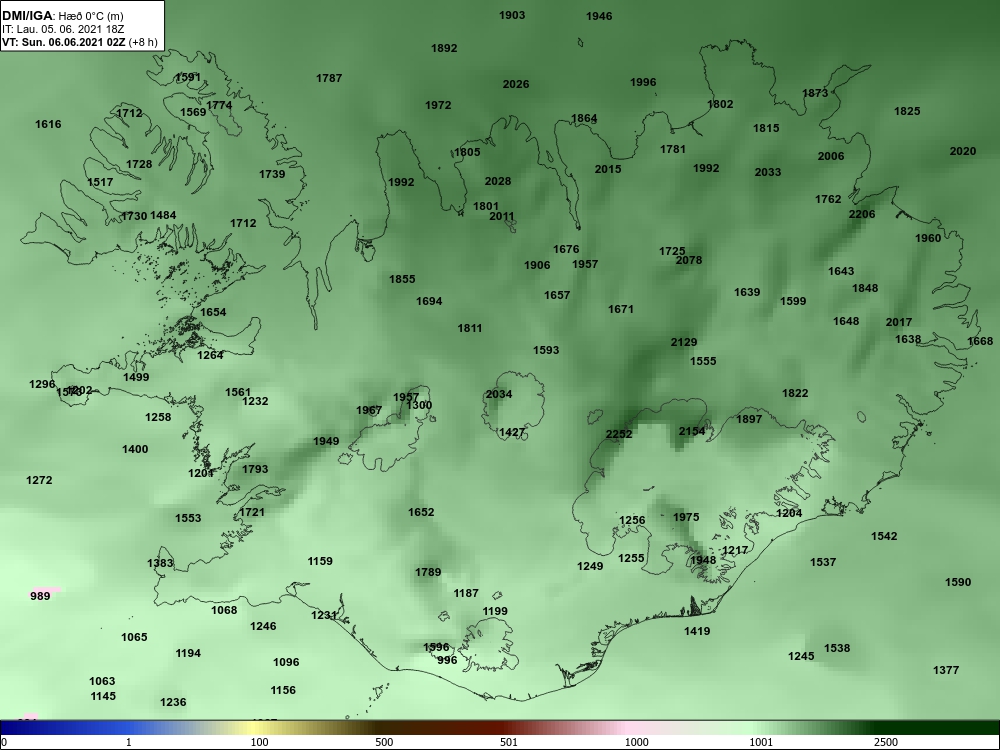The height and width of the screenshot is (750, 1000).
Task: Click the 1967 height label
Action: pyautogui.click(x=369, y=411)
